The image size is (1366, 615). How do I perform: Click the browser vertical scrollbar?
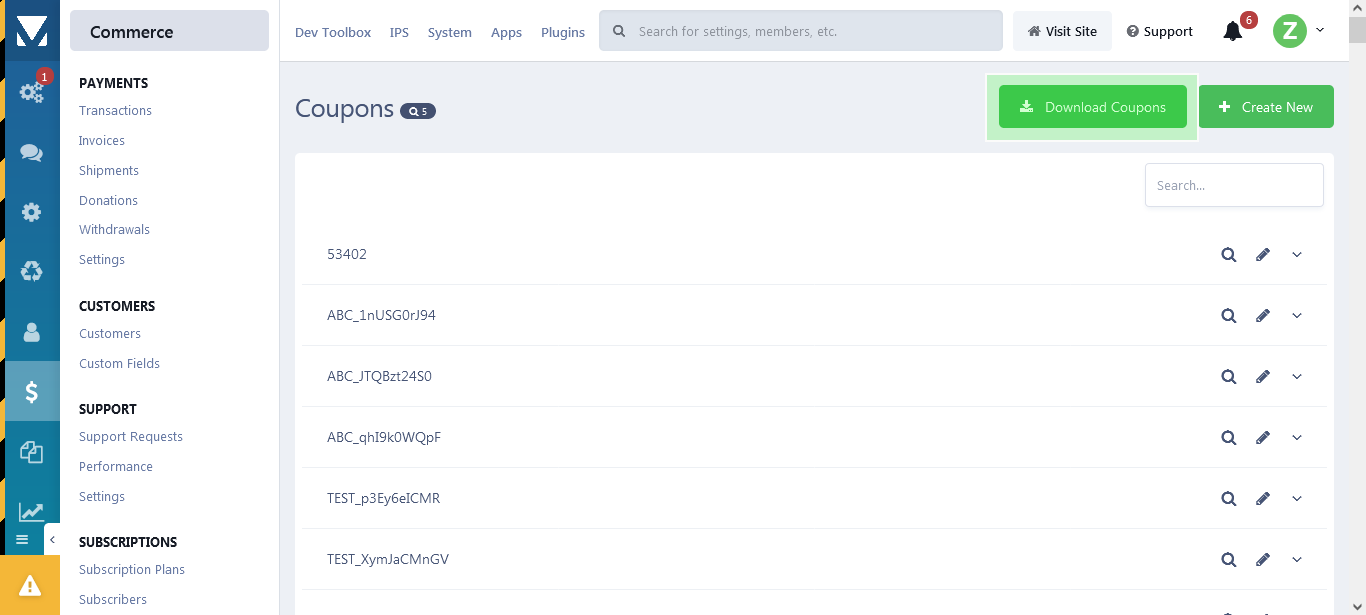(x=1357, y=307)
